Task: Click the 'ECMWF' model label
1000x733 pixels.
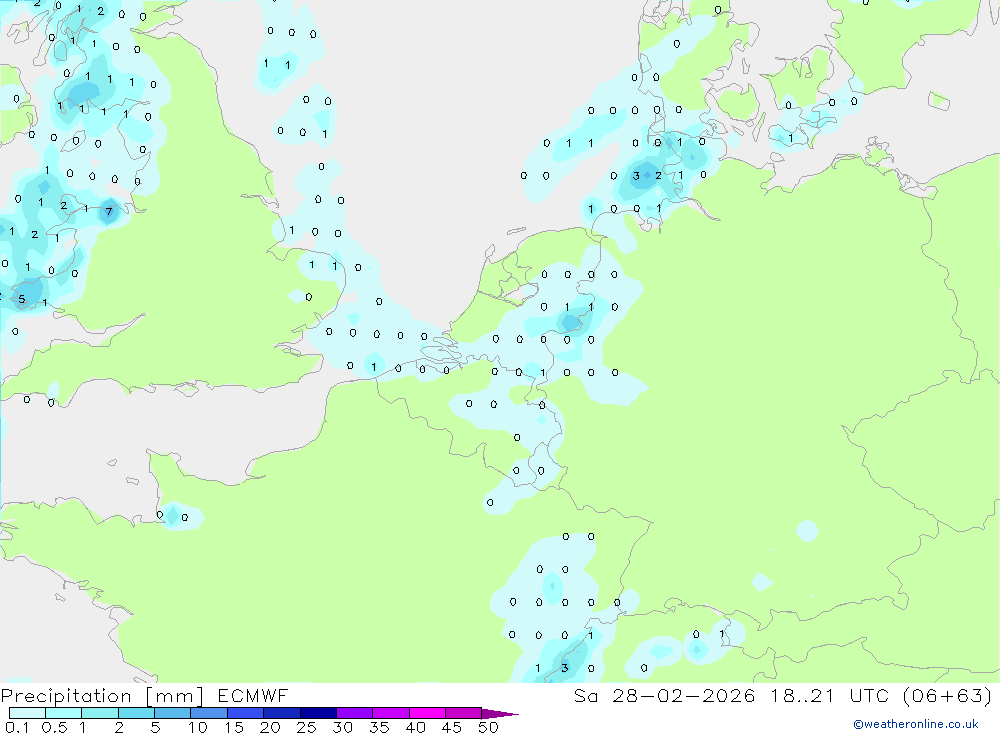Action: (253, 695)
